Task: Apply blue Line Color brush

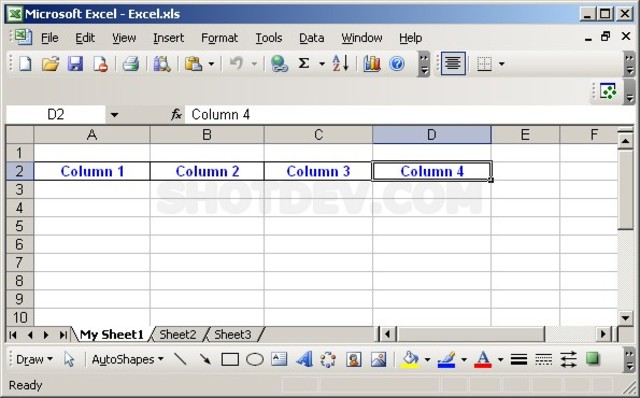Action: click(x=447, y=360)
